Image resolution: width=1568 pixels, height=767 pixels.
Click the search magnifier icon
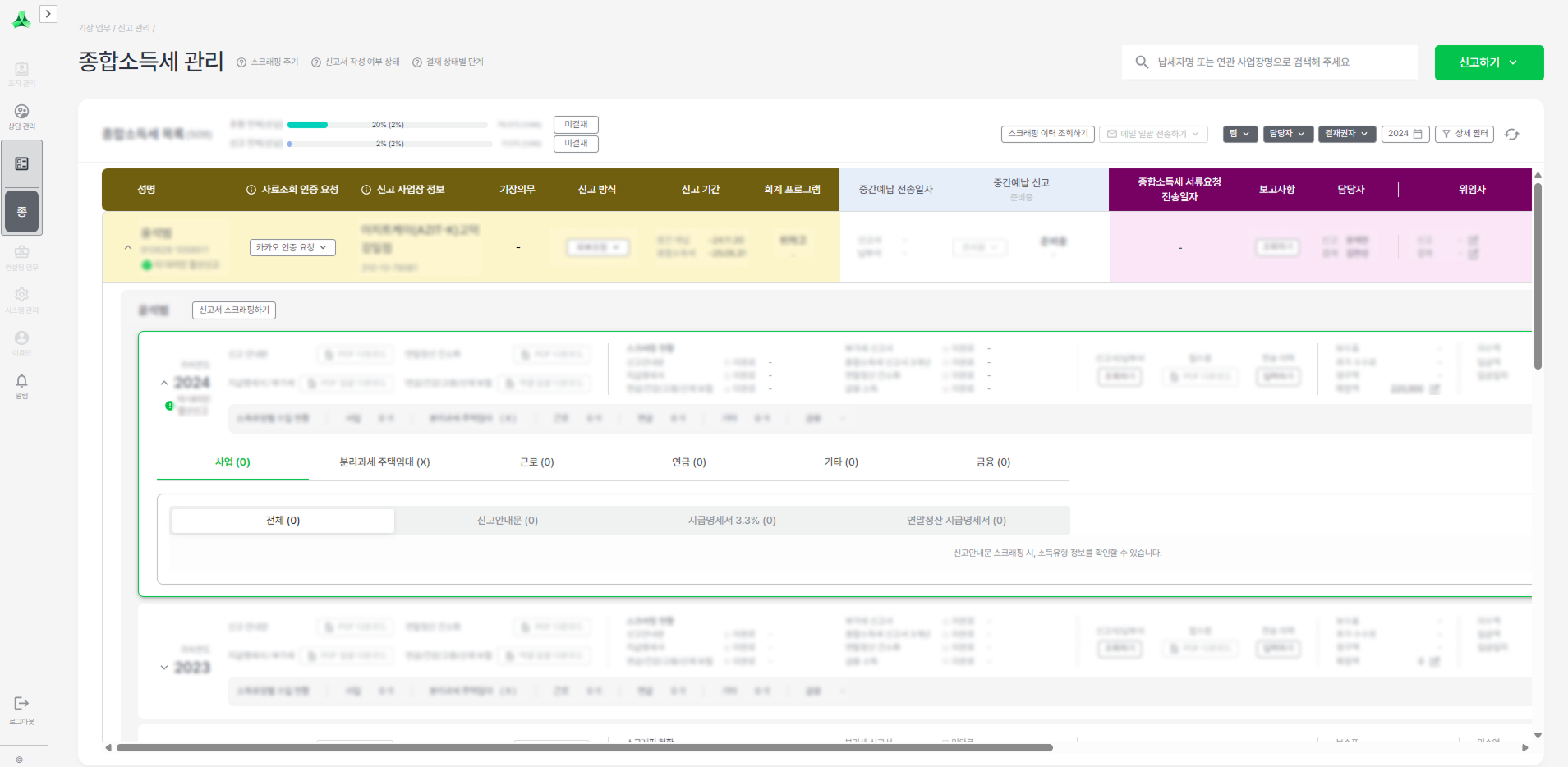1142,62
